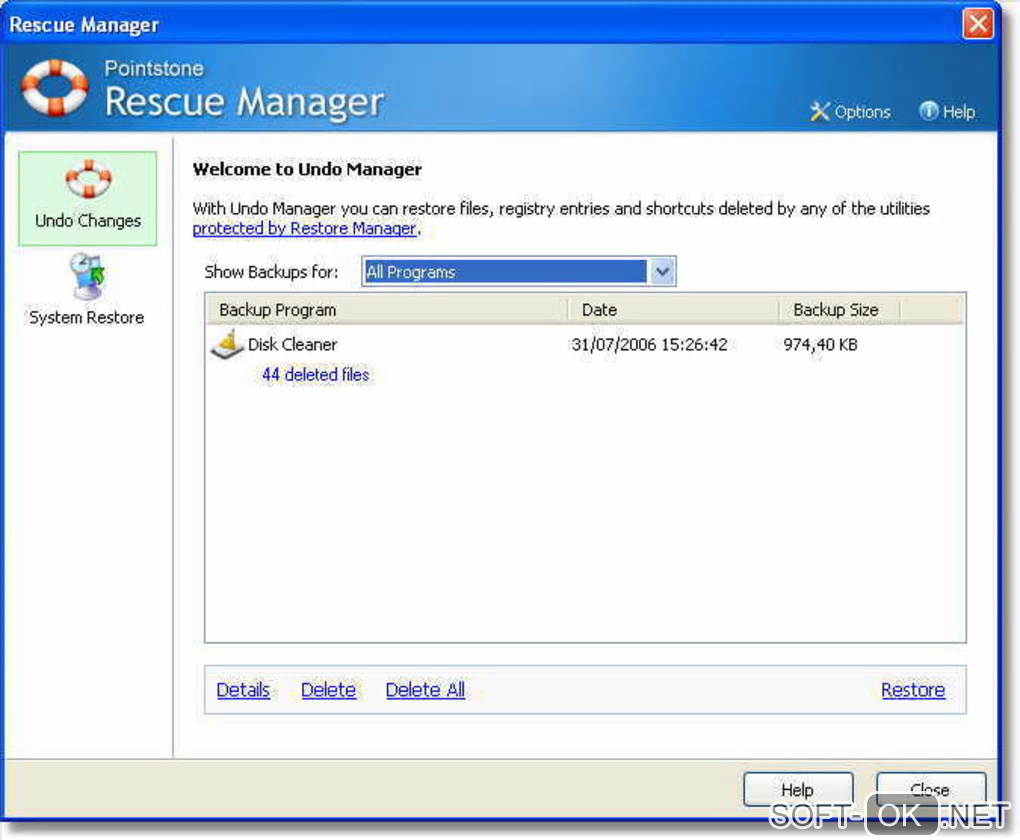
Task: Open Help in the header bar
Action: pyautogui.click(x=947, y=111)
